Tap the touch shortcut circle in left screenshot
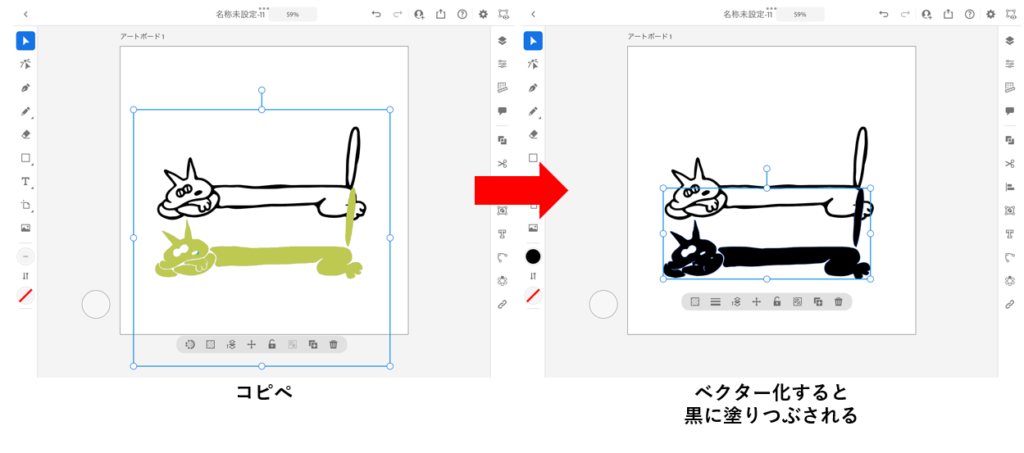 [96, 304]
